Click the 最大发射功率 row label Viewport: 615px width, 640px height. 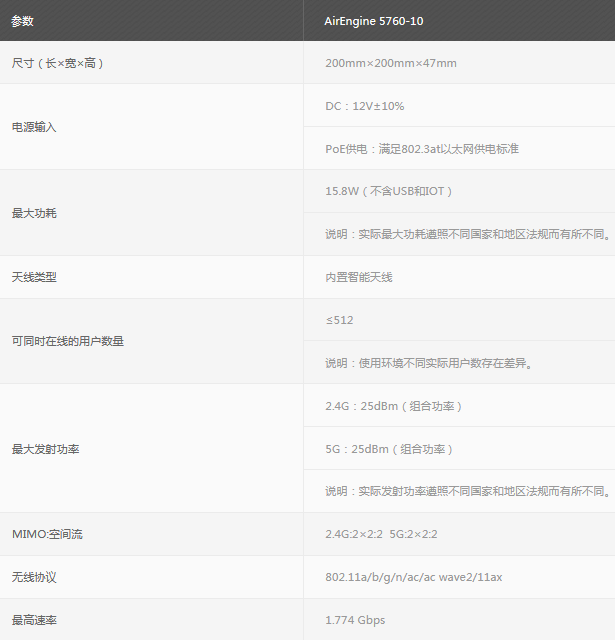(x=45, y=449)
